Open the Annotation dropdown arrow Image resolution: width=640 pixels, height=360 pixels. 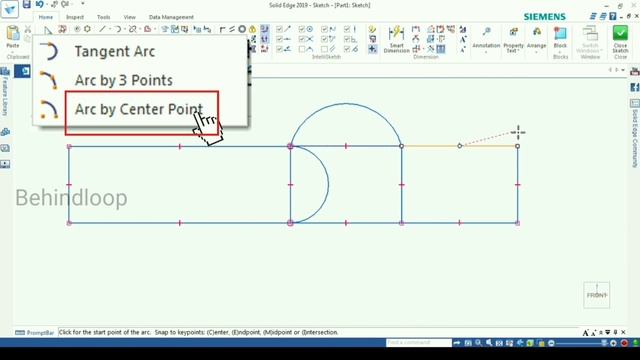[x=486, y=52]
